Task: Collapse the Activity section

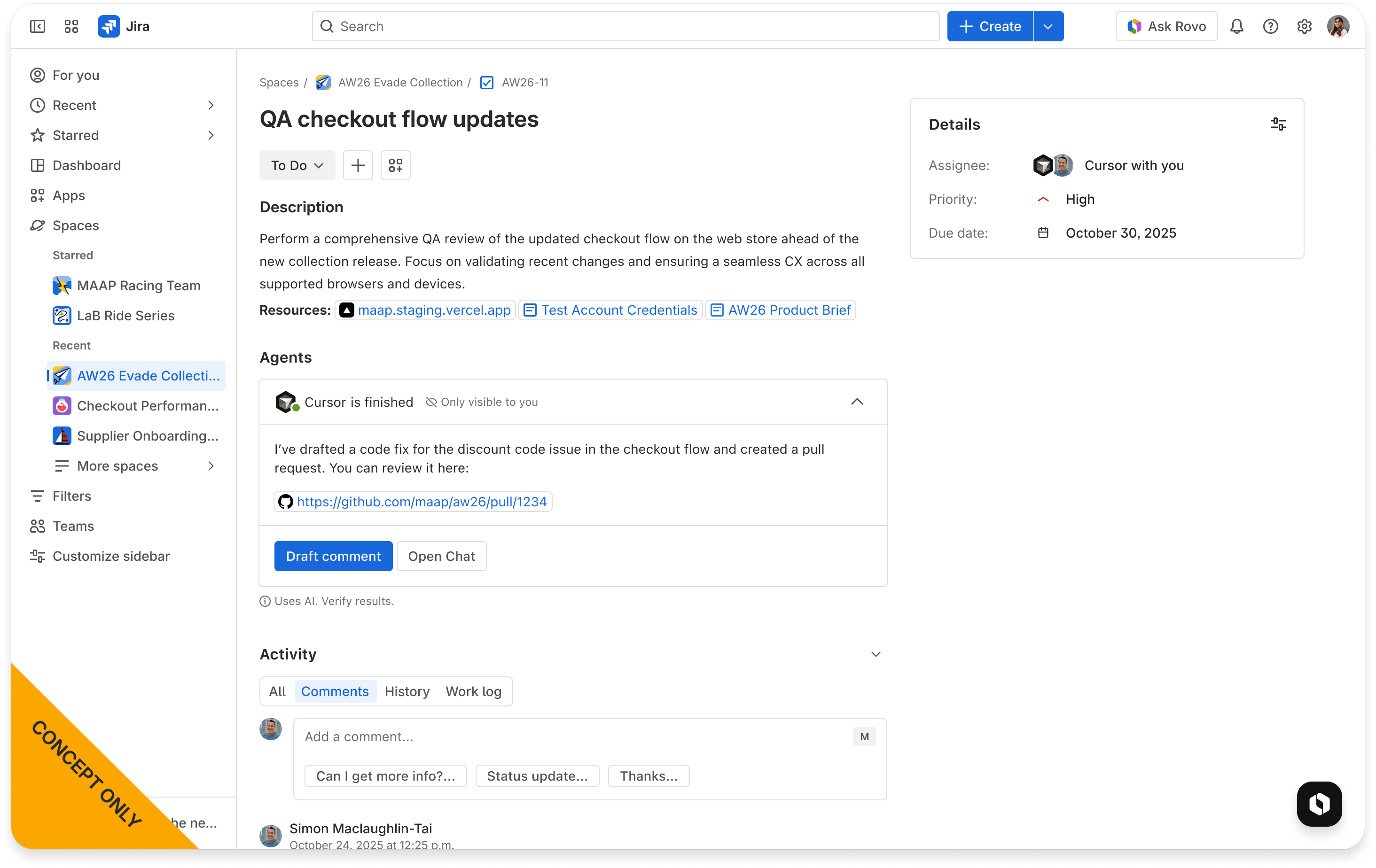Action: (876, 654)
